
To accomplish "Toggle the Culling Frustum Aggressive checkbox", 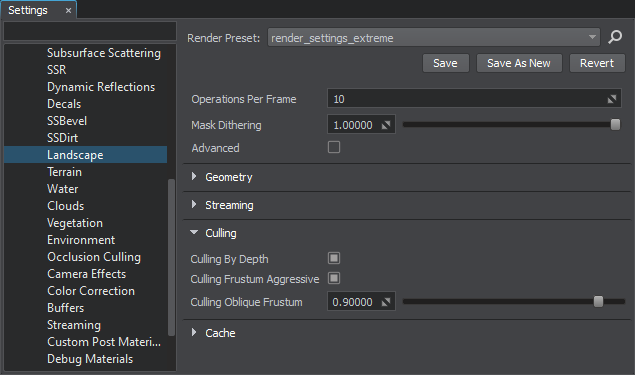I will pos(334,278).
